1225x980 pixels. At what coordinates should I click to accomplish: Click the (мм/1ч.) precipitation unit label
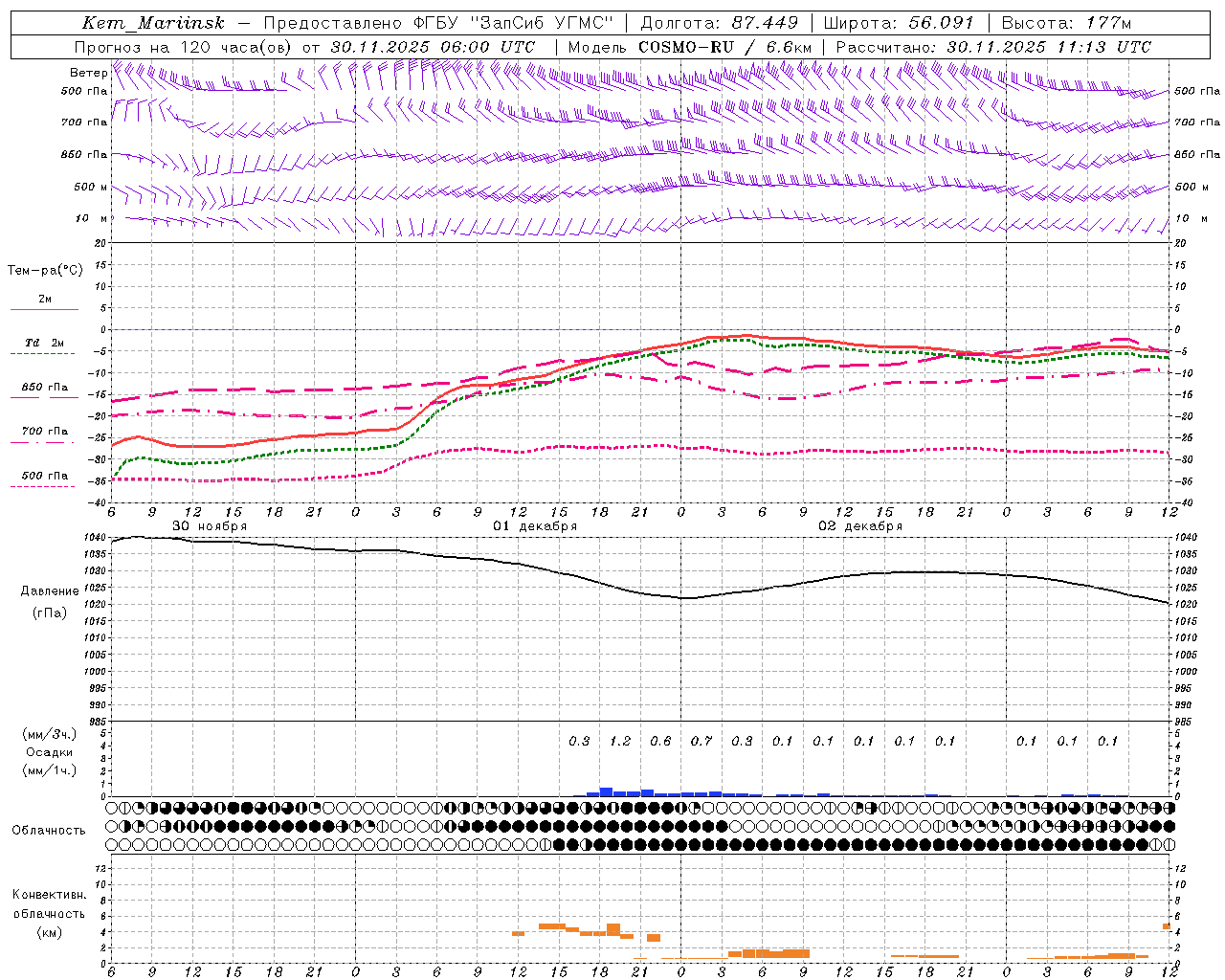[x=49, y=770]
